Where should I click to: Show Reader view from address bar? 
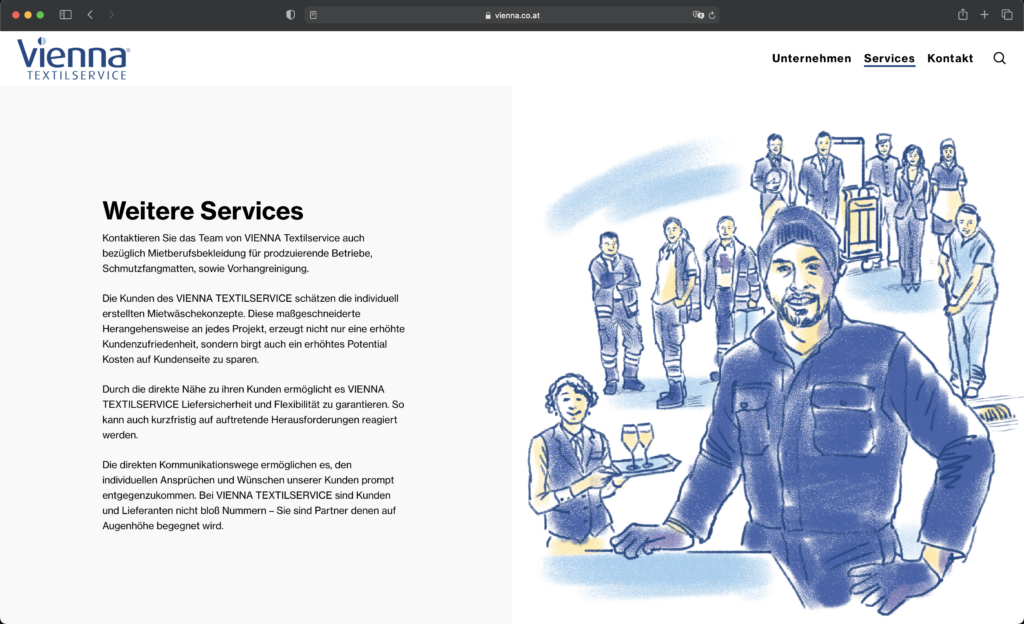(x=314, y=15)
